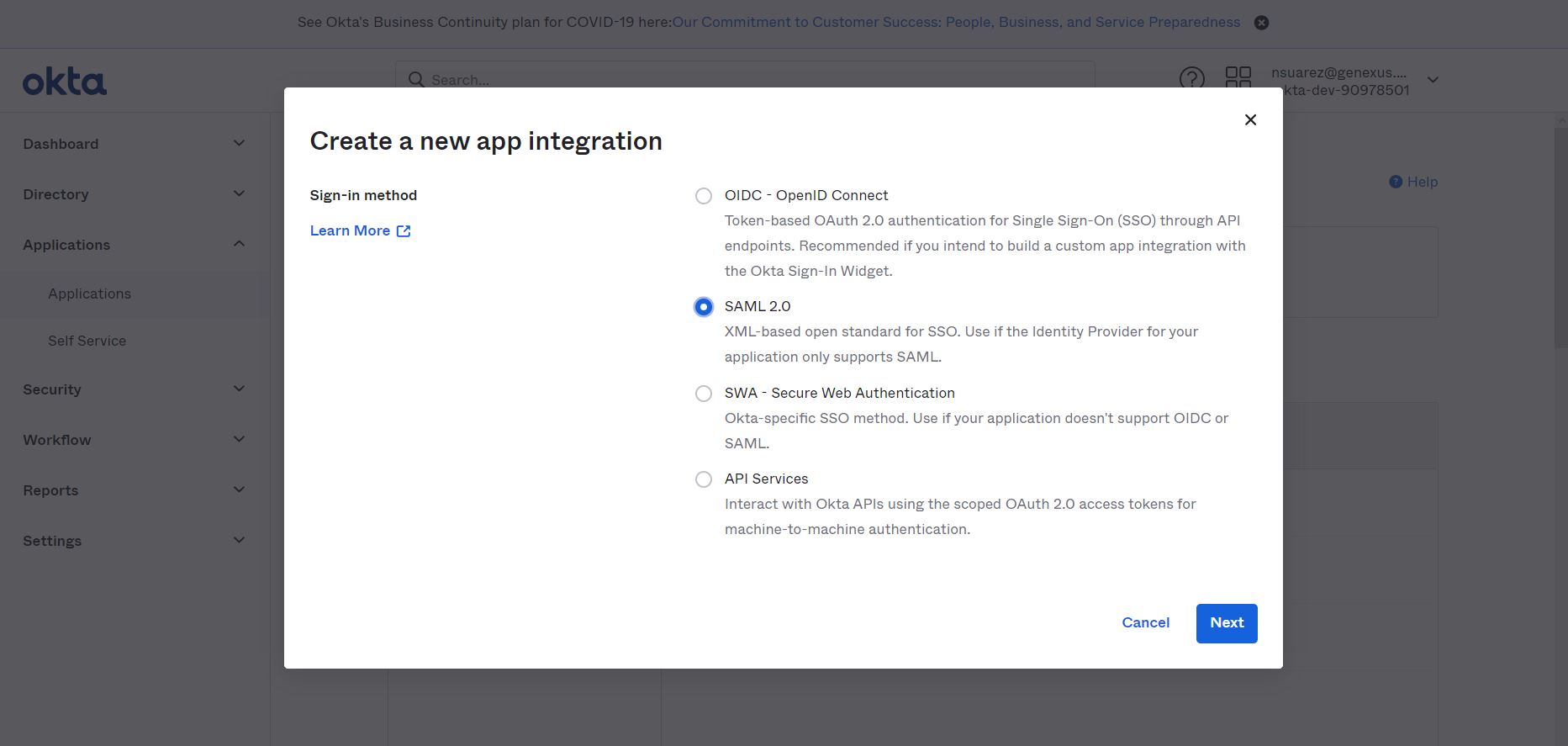Click the nsuarez@genexus account name
This screenshot has height=746, width=1568.
[x=1338, y=72]
